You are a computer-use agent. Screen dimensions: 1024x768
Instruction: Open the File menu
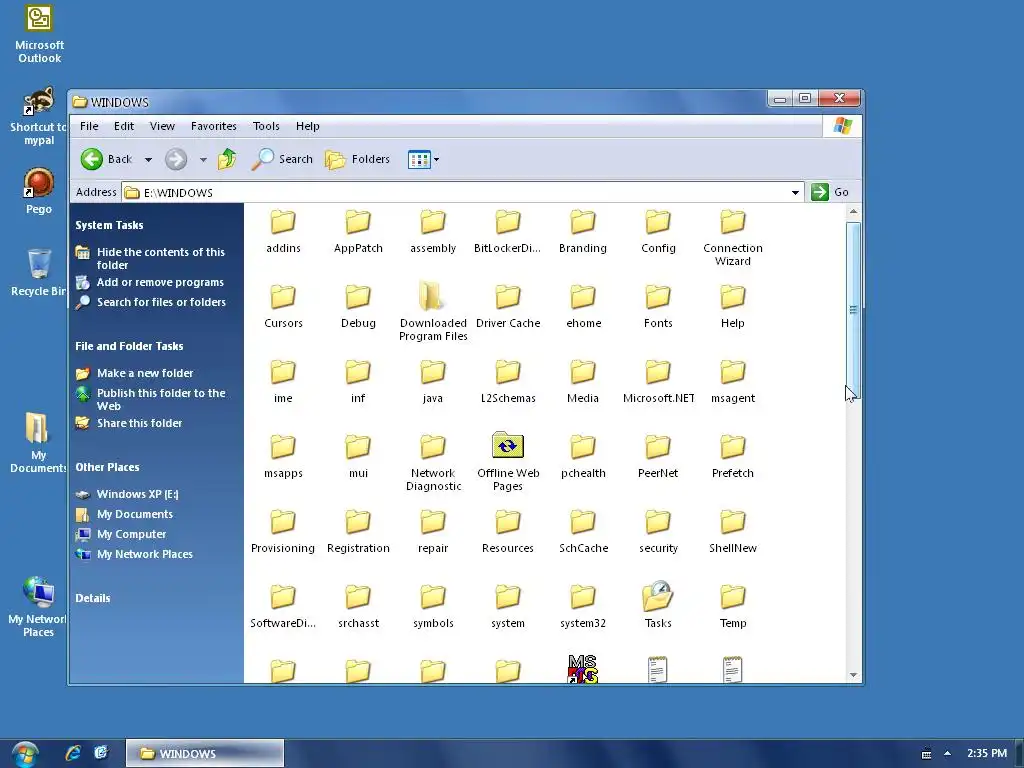(89, 126)
